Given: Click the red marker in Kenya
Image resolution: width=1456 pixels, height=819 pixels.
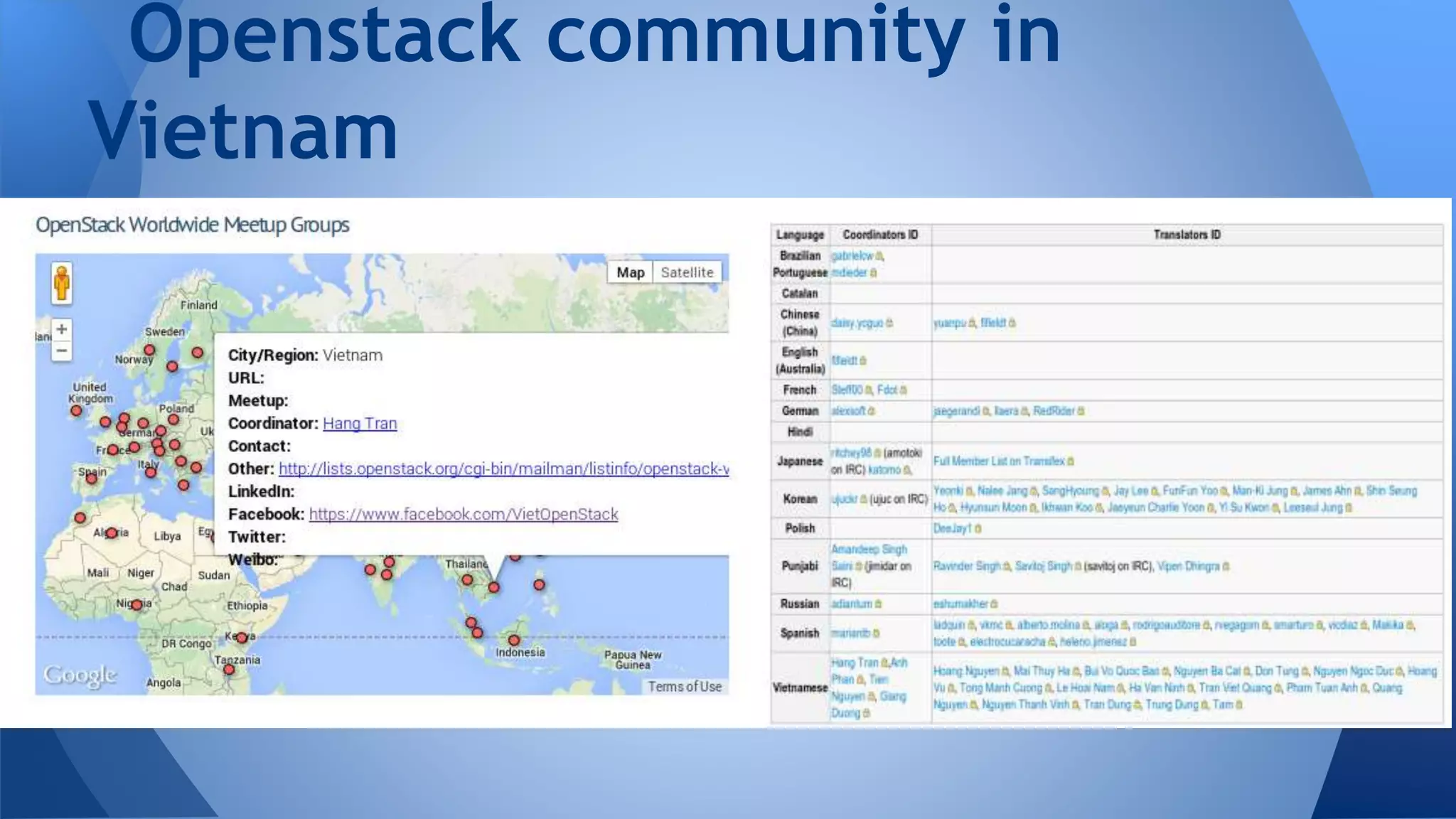Looking at the screenshot, I should tap(242, 638).
